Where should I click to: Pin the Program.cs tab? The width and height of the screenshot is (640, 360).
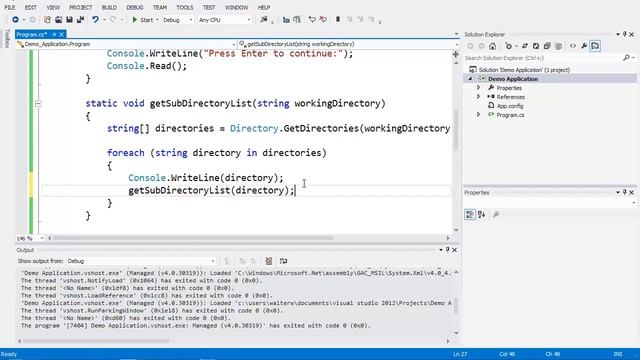54,34
